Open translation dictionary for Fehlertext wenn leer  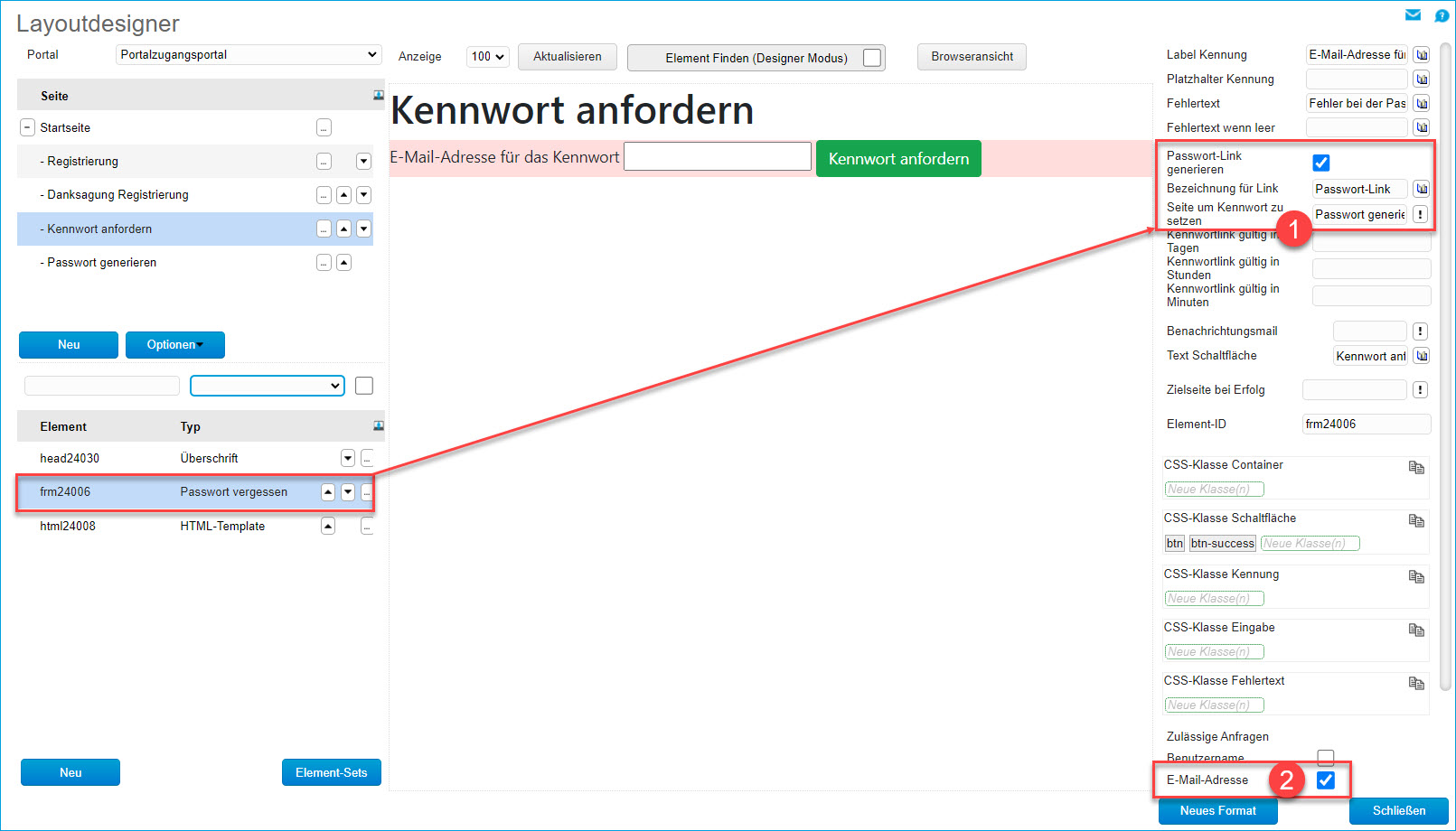point(1422,128)
